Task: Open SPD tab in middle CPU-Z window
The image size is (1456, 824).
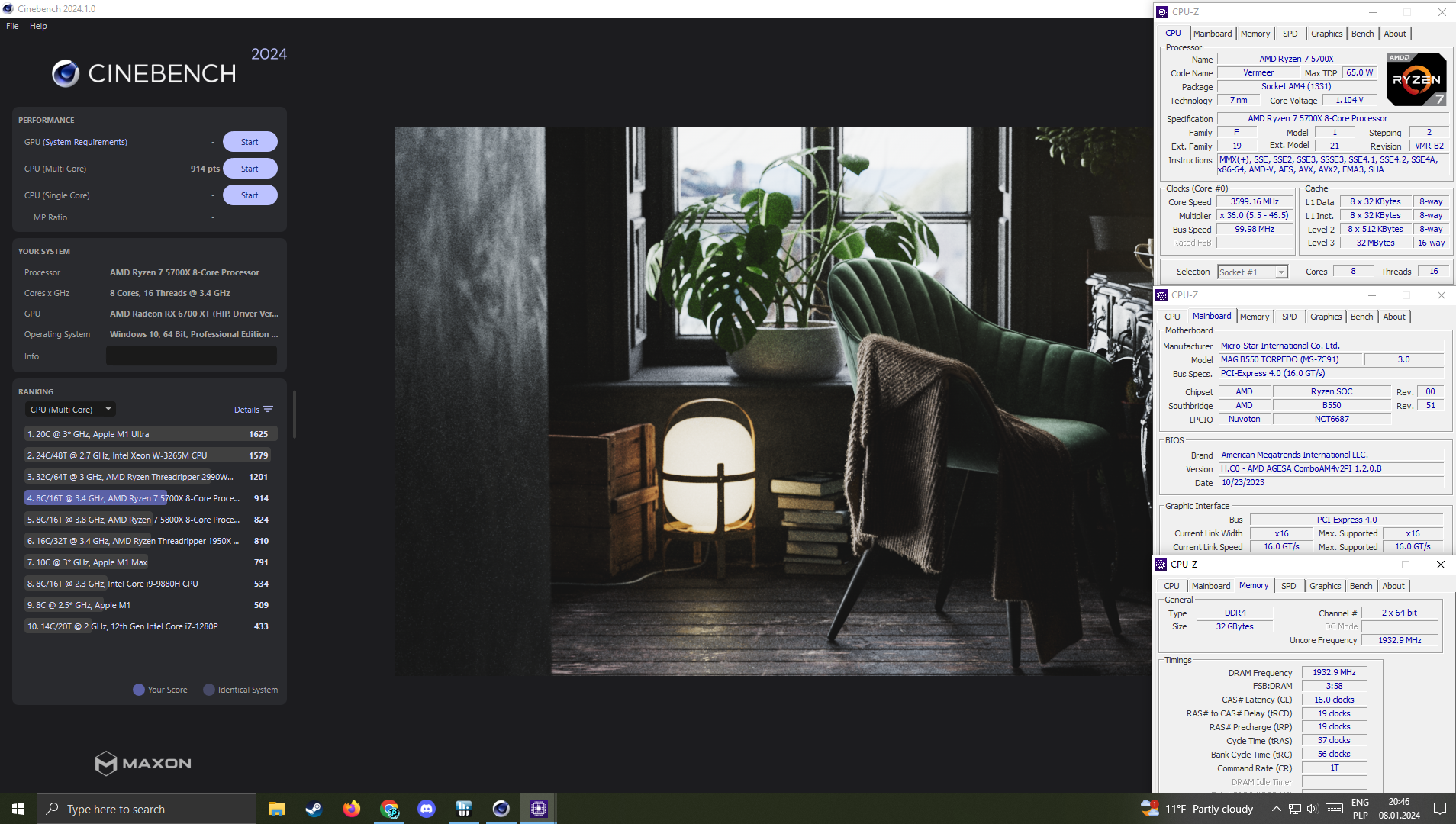Action: [x=1289, y=317]
